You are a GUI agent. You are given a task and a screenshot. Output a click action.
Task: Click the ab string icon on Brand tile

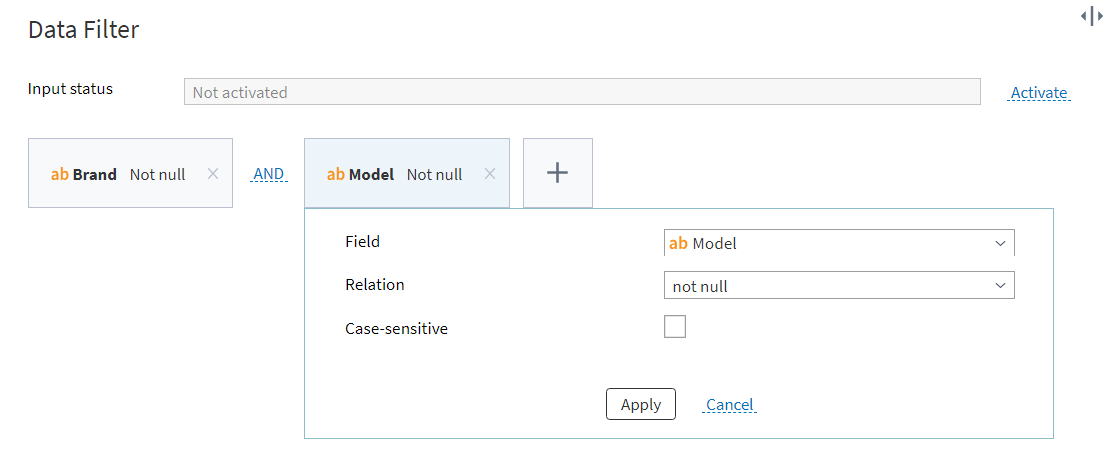[x=60, y=174]
